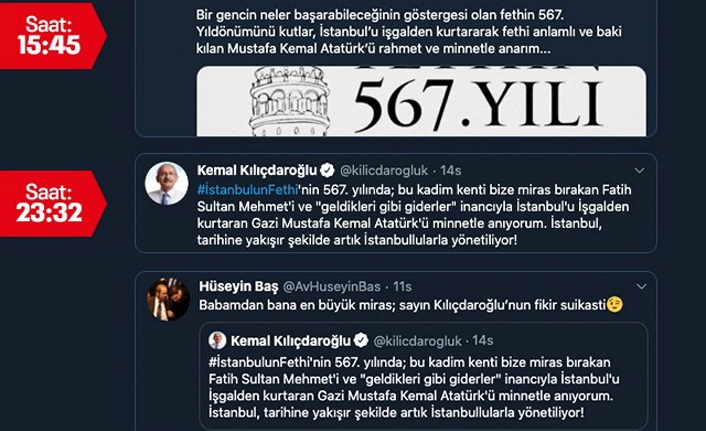Open the 567.YILI image card

[x=421, y=101]
